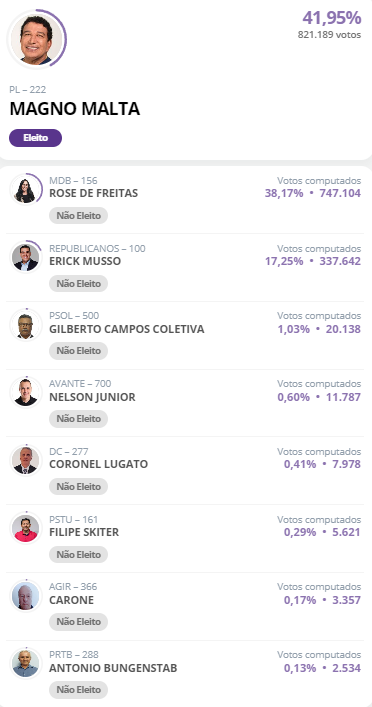Viewport: 372px width, 707px height.
Task: Click Magno Malta's profile photo
Action: tap(36, 39)
